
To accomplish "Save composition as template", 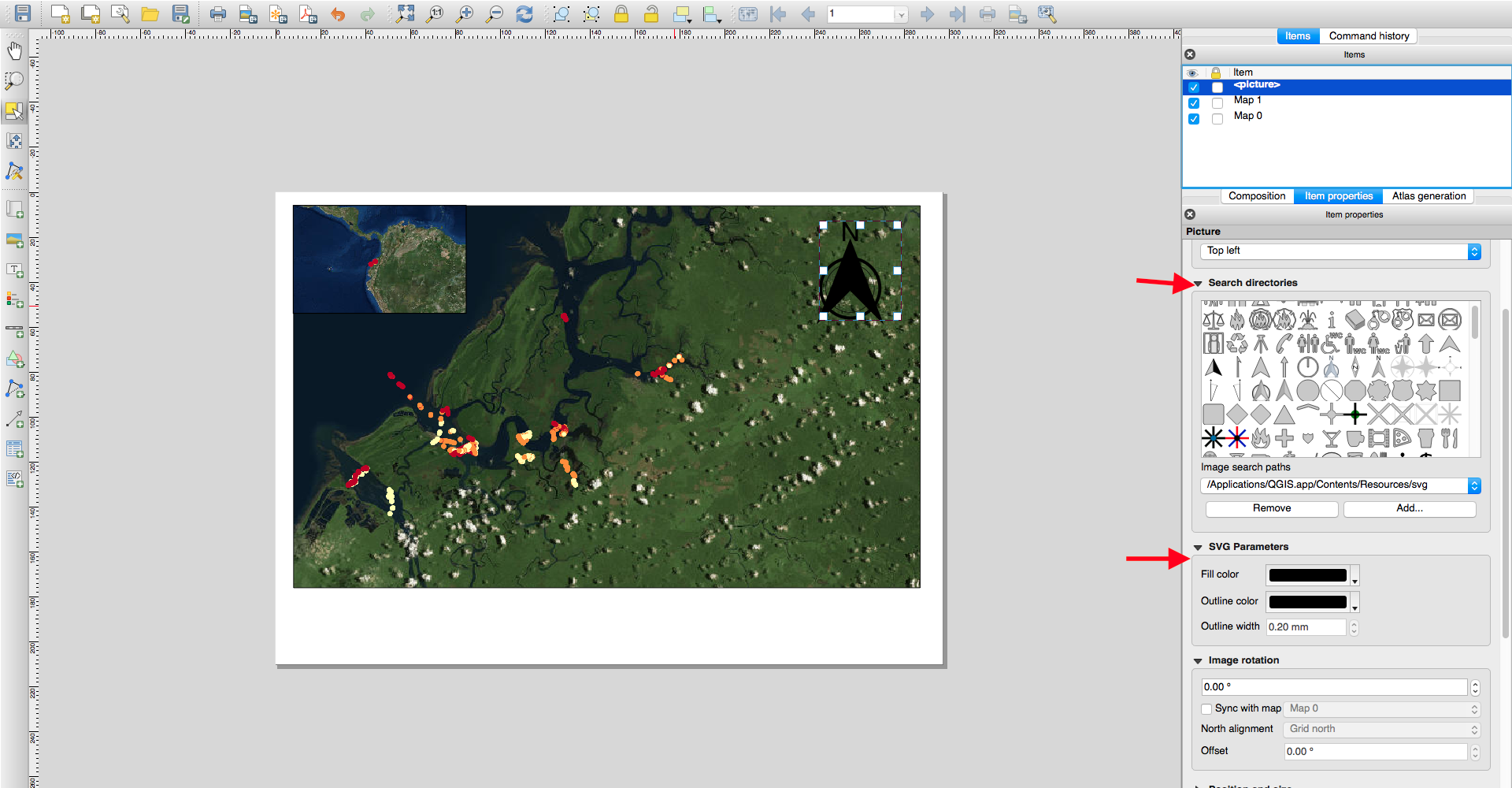I will [x=181, y=13].
